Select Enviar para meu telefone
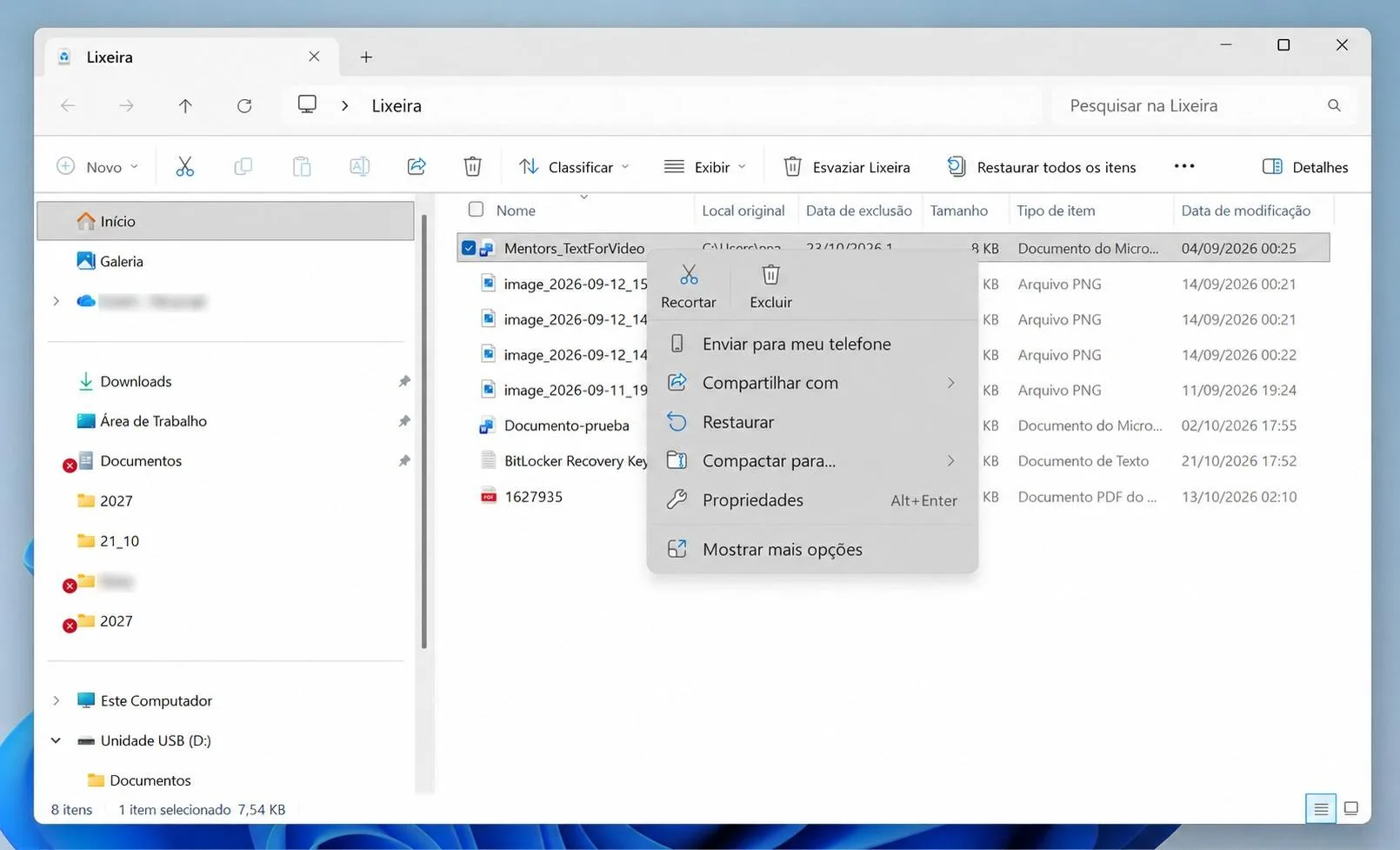Viewport: 1400px width, 850px height. [x=812, y=344]
